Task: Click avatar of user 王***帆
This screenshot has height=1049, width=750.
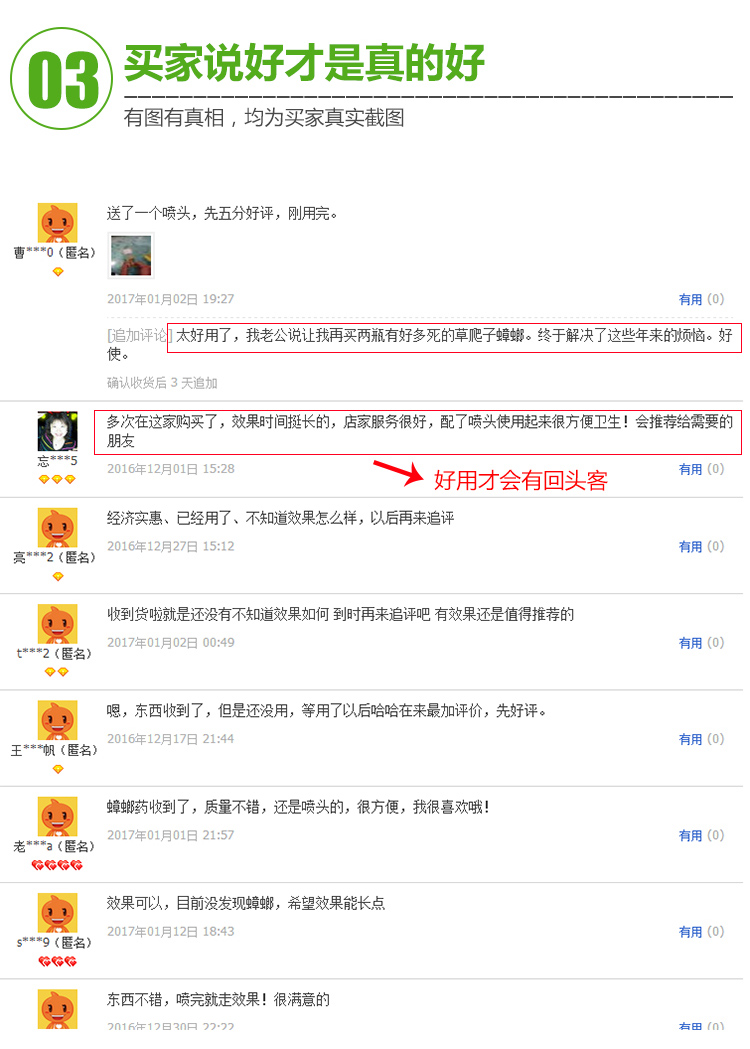Action: (58, 720)
